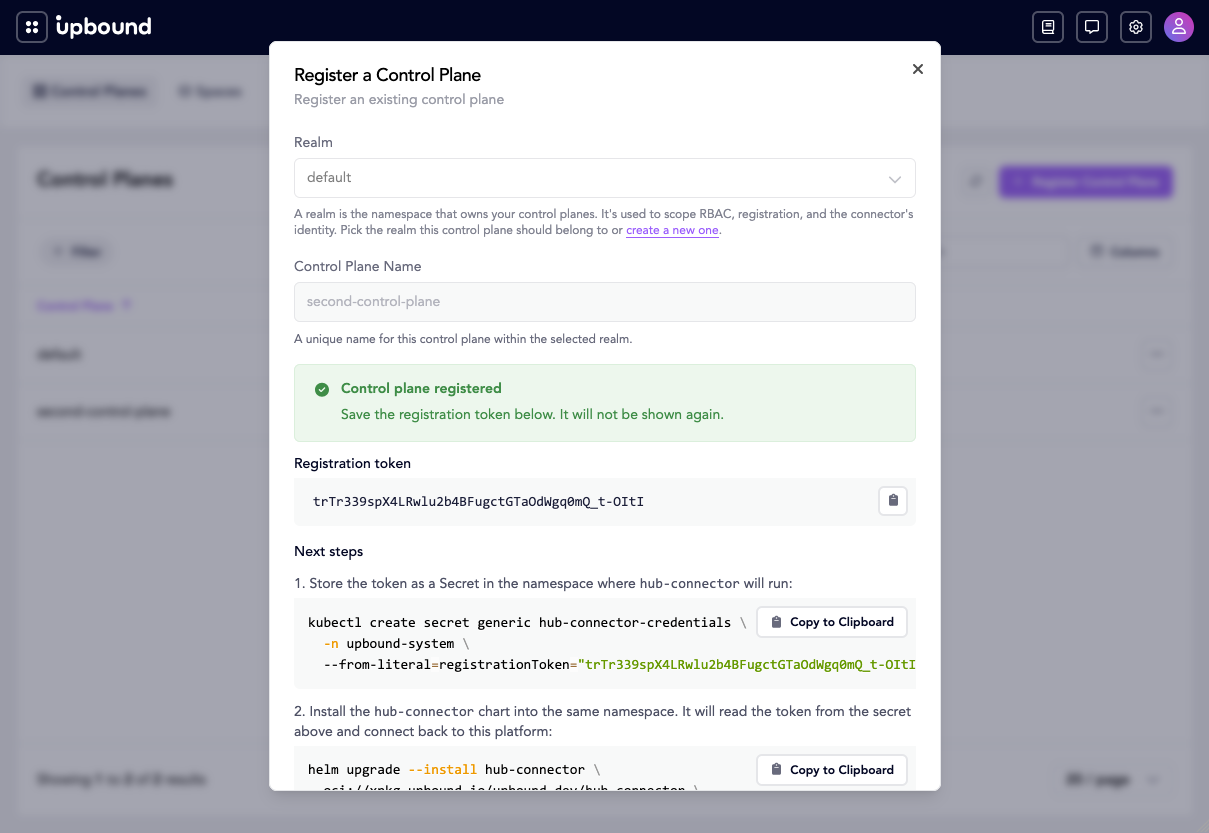Close the Register a Control Plane dialog
The image size is (1209, 833).
(918, 69)
